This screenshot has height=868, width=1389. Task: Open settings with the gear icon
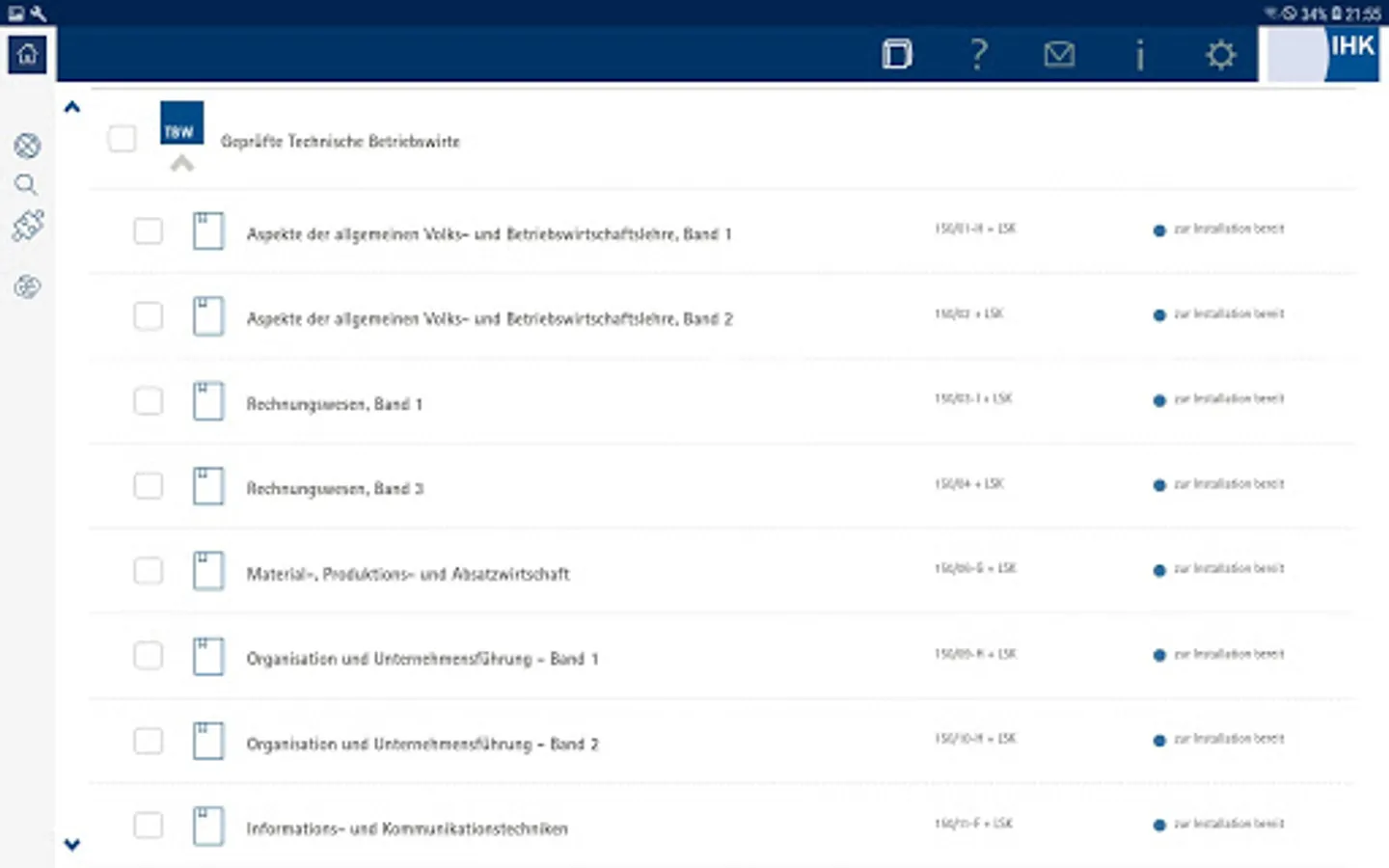point(1220,54)
